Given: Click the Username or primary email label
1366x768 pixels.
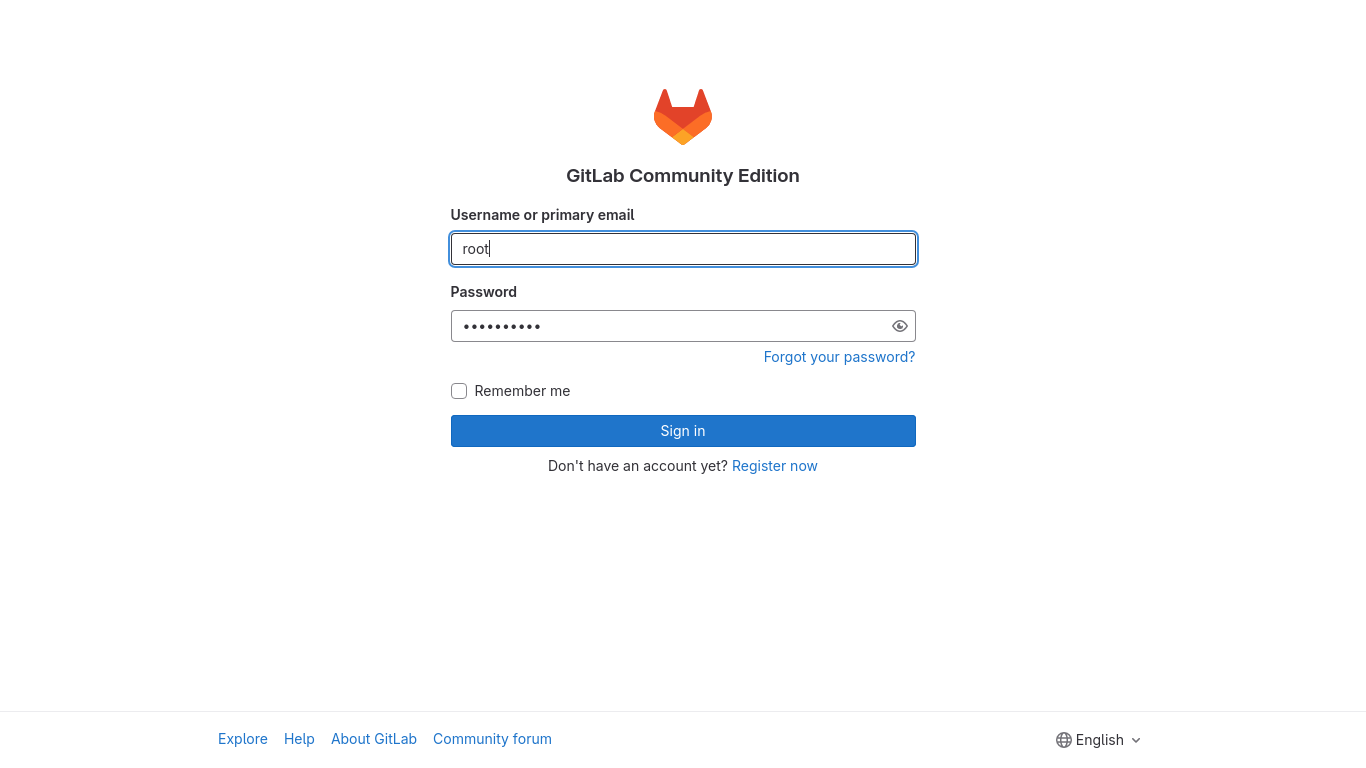Looking at the screenshot, I should 542,215.
